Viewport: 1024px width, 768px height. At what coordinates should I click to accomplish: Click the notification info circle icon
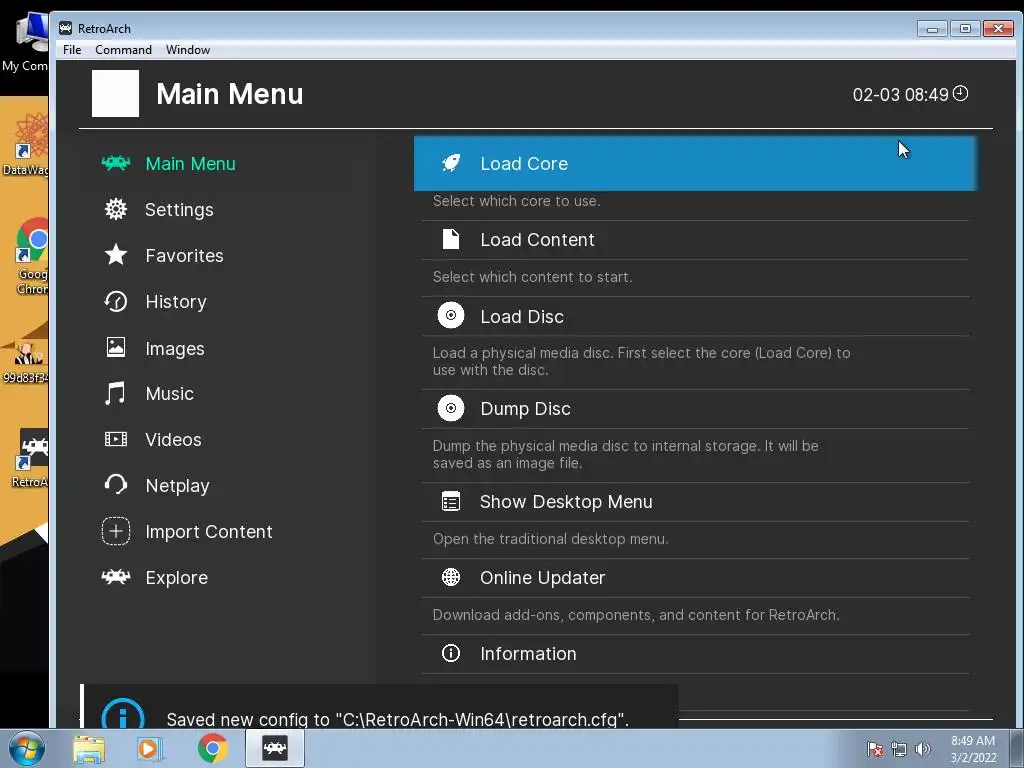pos(123,714)
